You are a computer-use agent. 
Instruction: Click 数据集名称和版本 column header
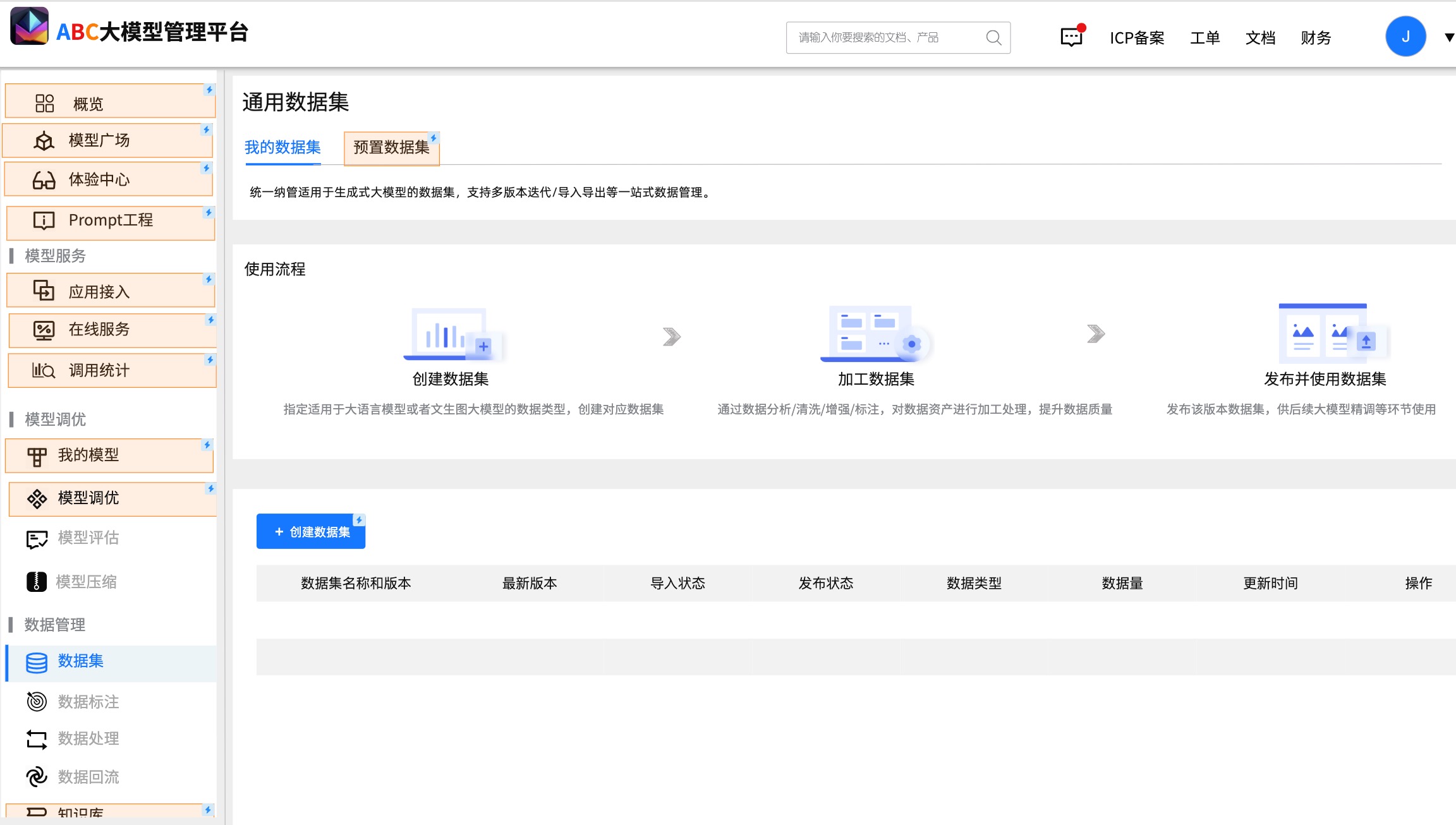356,583
